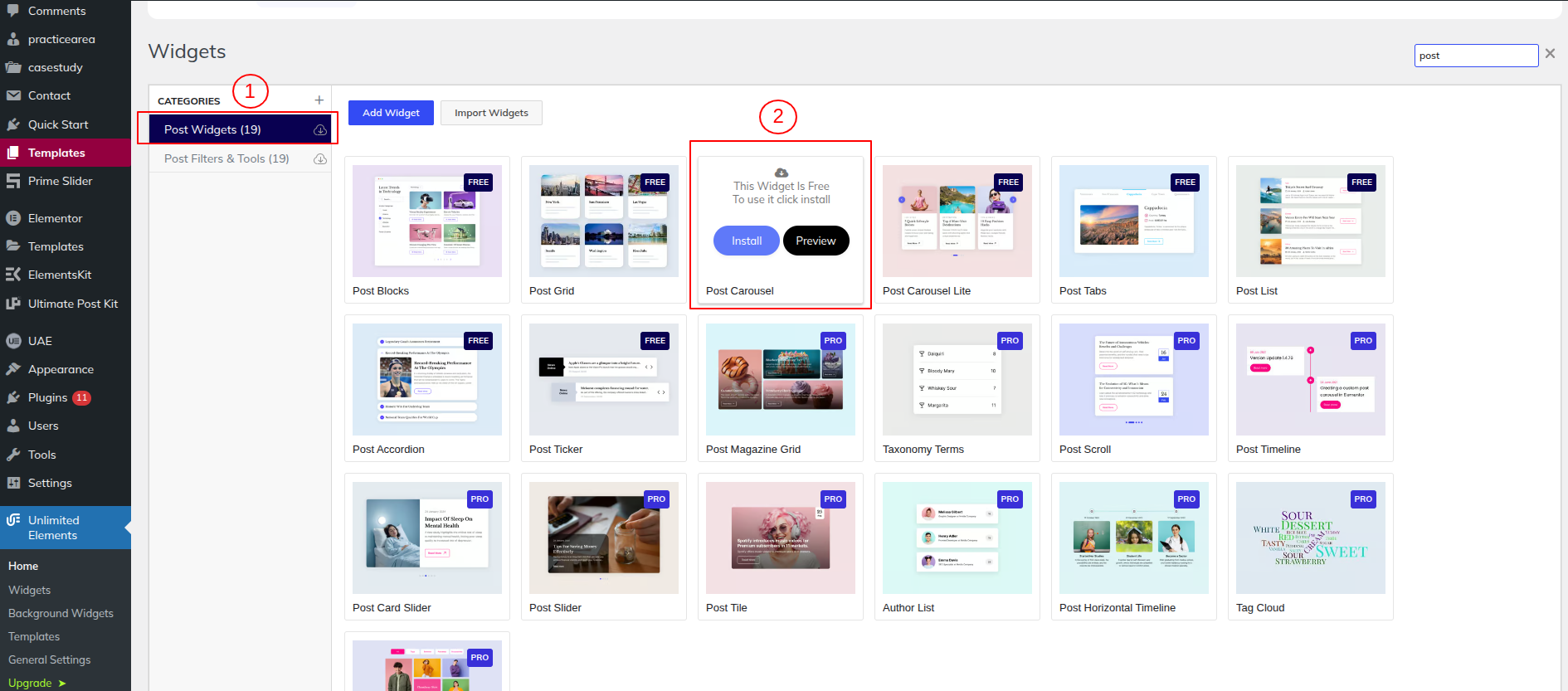Click the Plugins plug icon
This screenshot has height=691, width=1568.
[13, 397]
